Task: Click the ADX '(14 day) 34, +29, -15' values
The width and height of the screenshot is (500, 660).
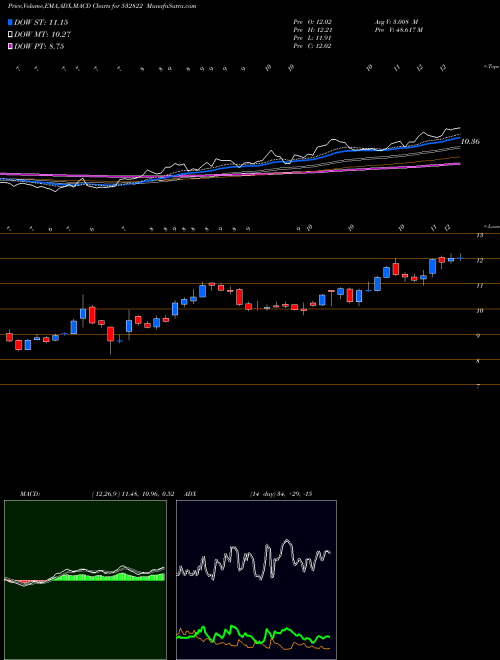Action: click(x=281, y=494)
